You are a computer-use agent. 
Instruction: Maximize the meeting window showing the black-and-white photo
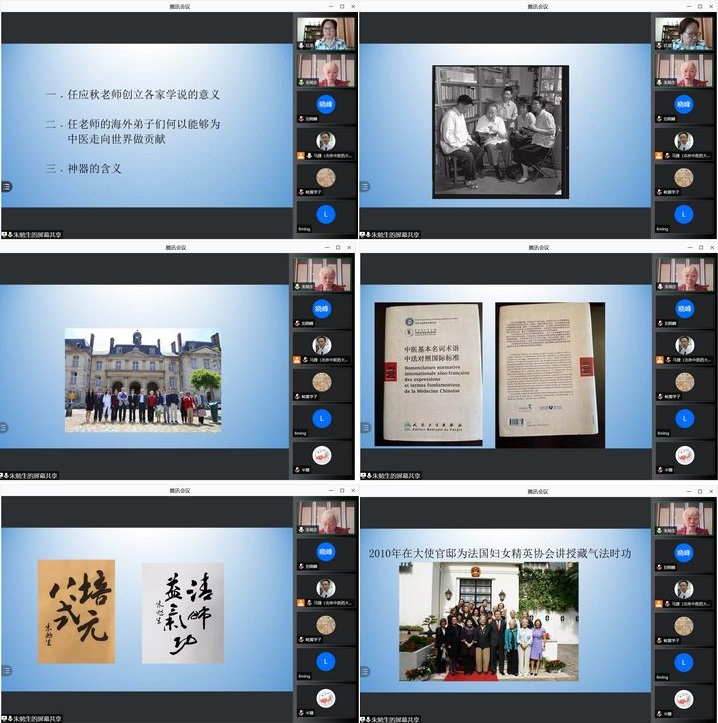coord(700,6)
